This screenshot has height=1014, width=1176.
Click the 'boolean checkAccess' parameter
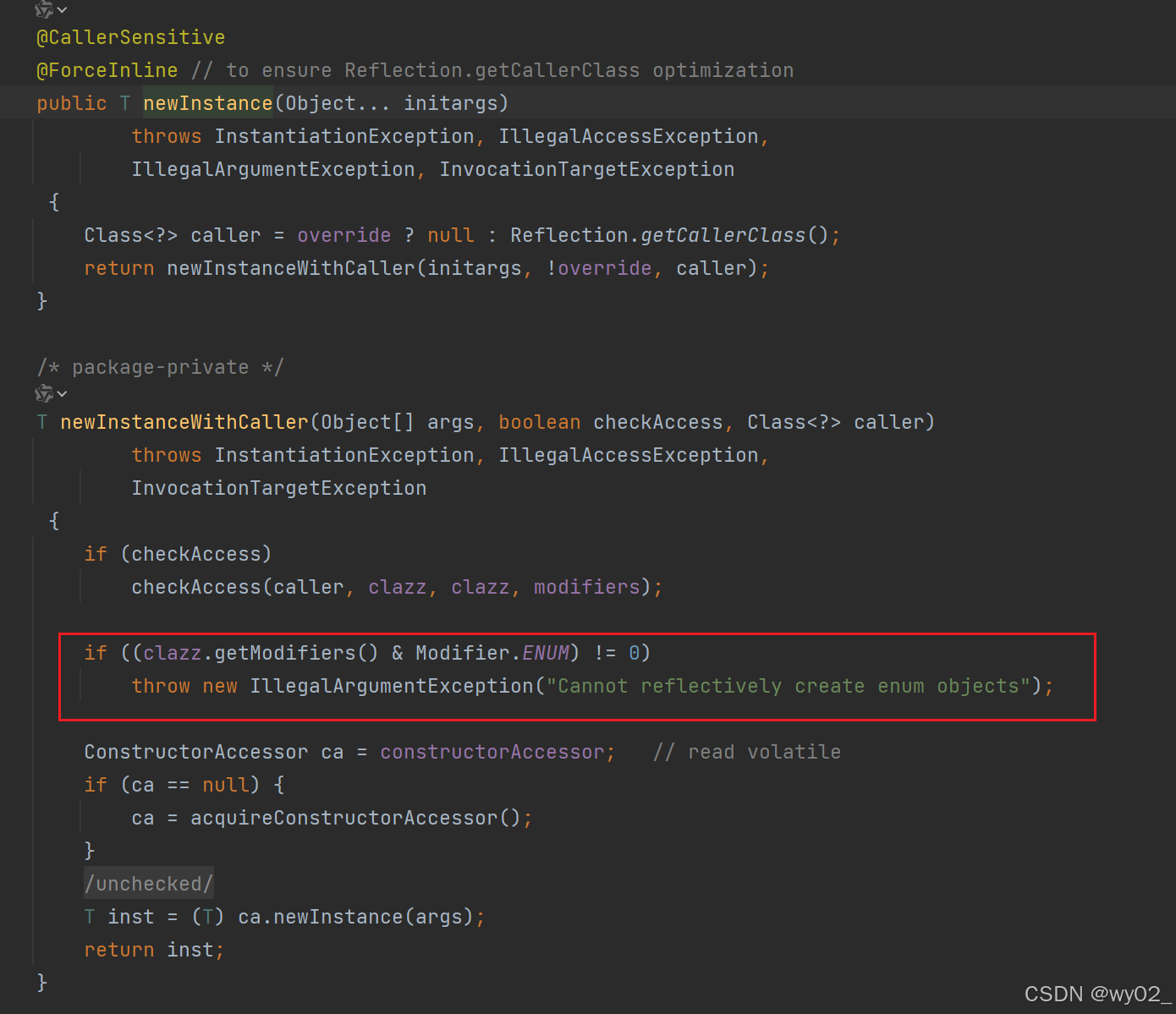click(x=611, y=422)
